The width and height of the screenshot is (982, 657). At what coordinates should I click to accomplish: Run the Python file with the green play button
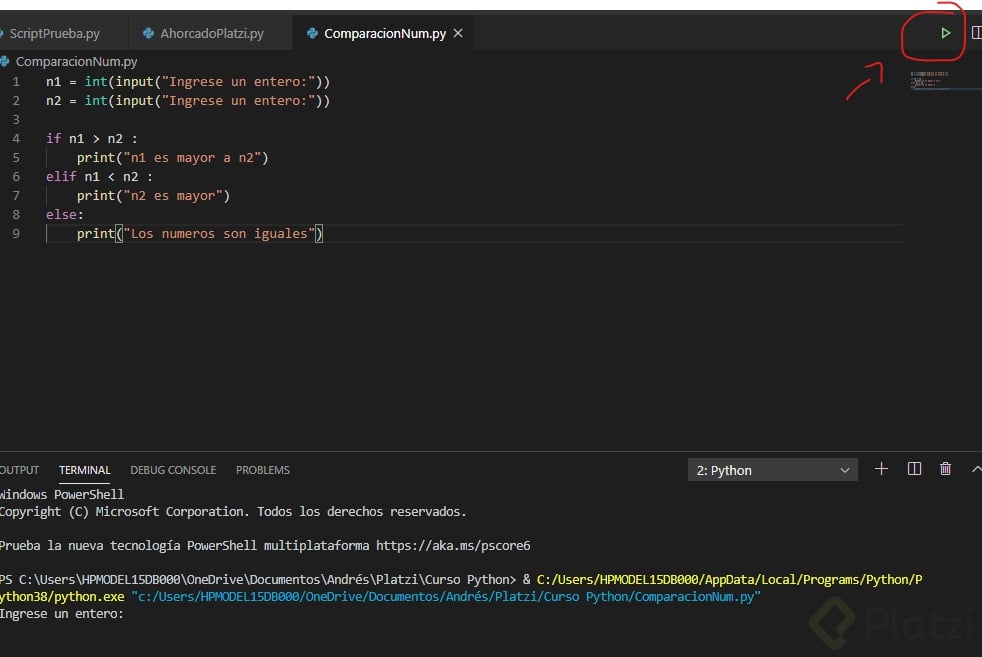coord(945,33)
